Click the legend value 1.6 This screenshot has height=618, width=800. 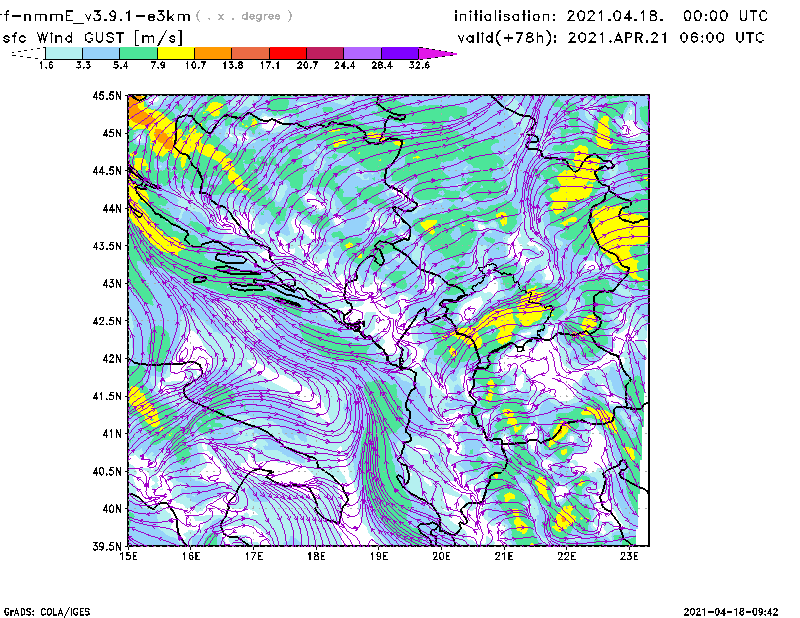tap(46, 65)
